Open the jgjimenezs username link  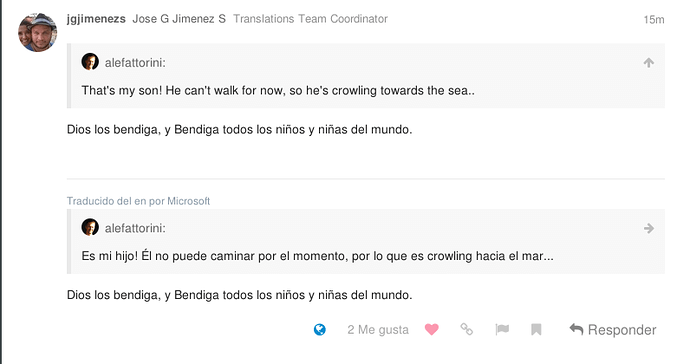[96, 19]
